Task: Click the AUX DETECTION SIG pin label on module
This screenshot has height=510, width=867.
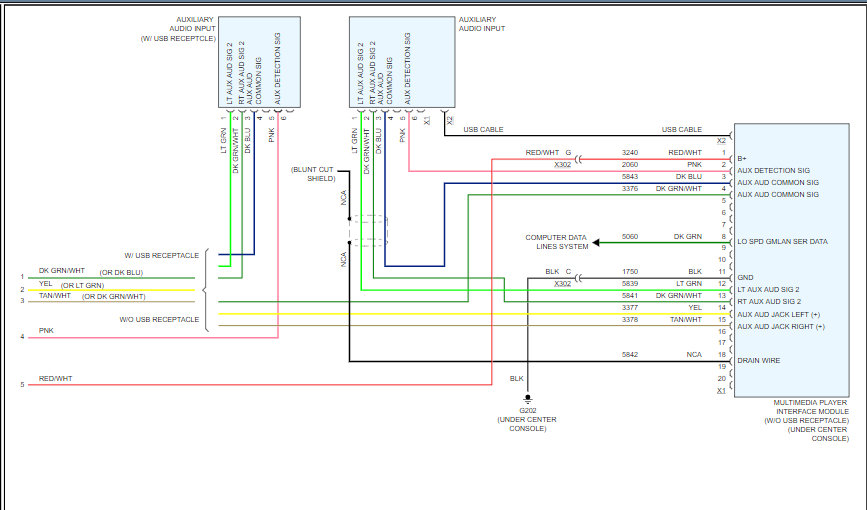Action: point(773,170)
